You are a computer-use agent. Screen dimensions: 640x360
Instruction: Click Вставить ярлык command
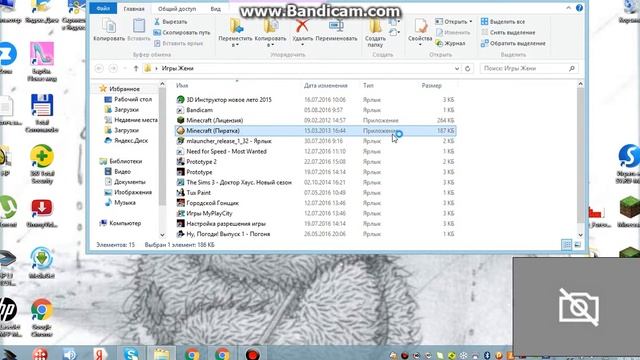tap(178, 43)
